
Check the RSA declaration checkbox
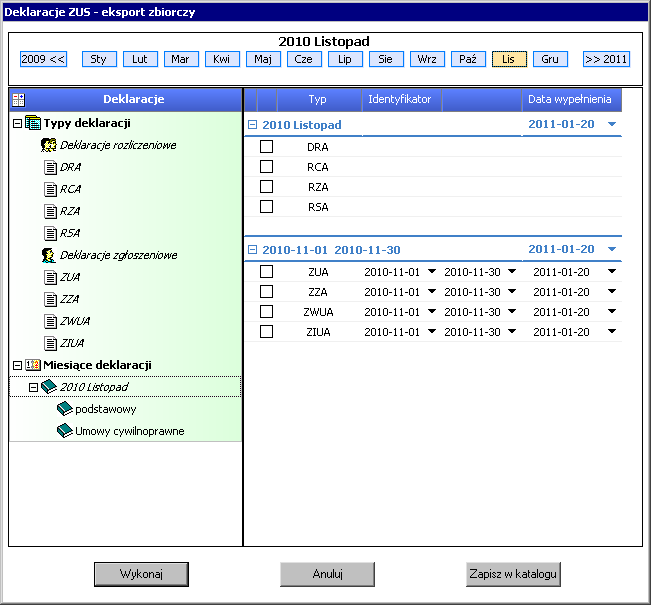267,206
